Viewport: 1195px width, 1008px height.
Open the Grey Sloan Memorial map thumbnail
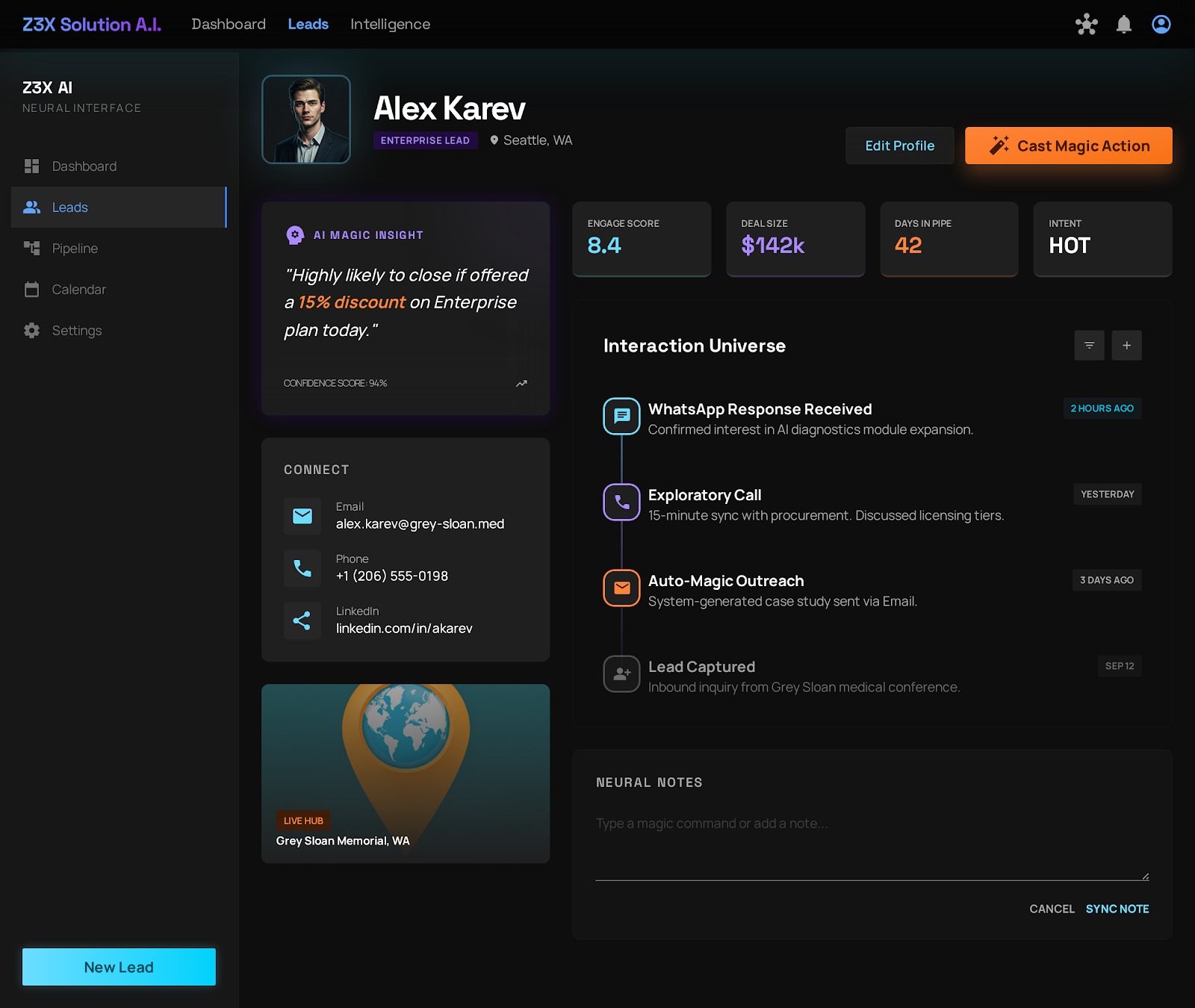(406, 773)
